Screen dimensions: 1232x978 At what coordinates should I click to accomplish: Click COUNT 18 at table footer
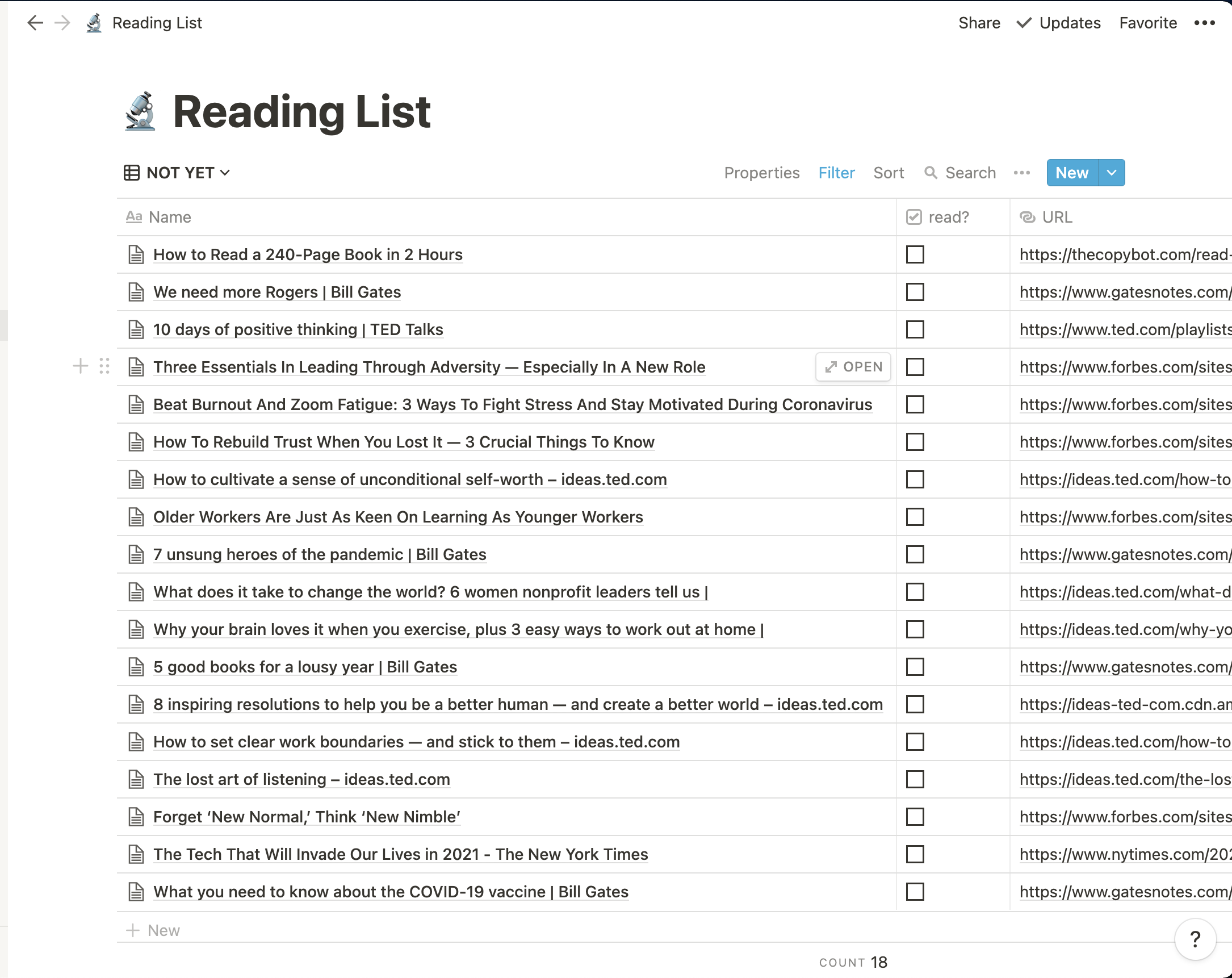(x=853, y=962)
